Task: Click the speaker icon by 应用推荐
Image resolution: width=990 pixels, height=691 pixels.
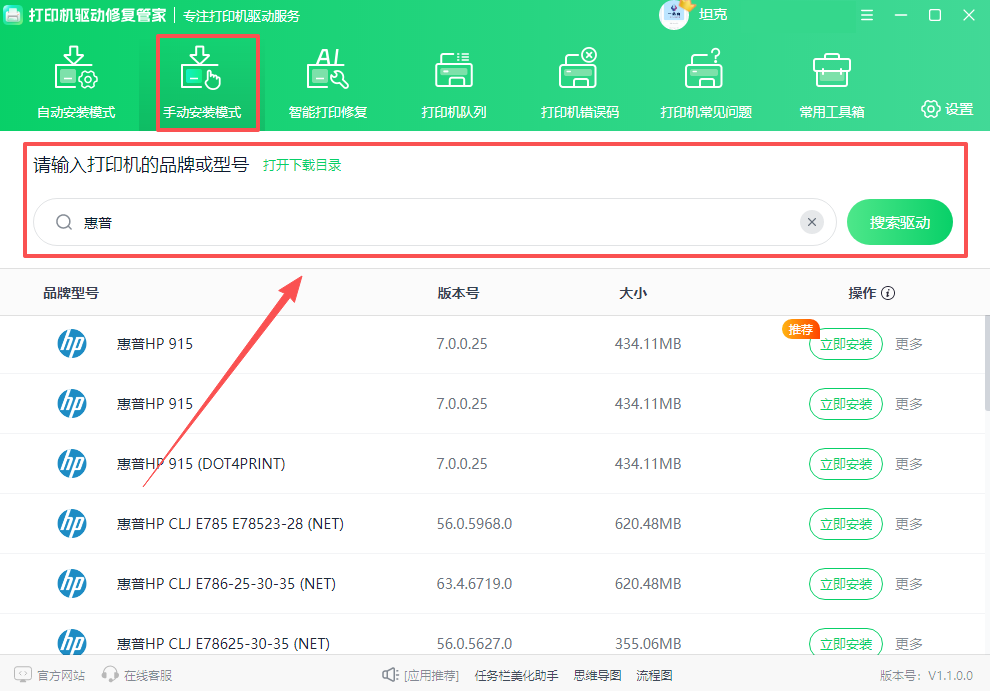Action: [x=390, y=675]
